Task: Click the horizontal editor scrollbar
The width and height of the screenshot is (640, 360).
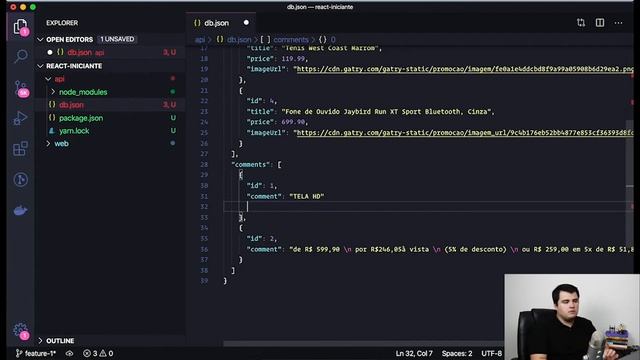Action: [x=363, y=344]
